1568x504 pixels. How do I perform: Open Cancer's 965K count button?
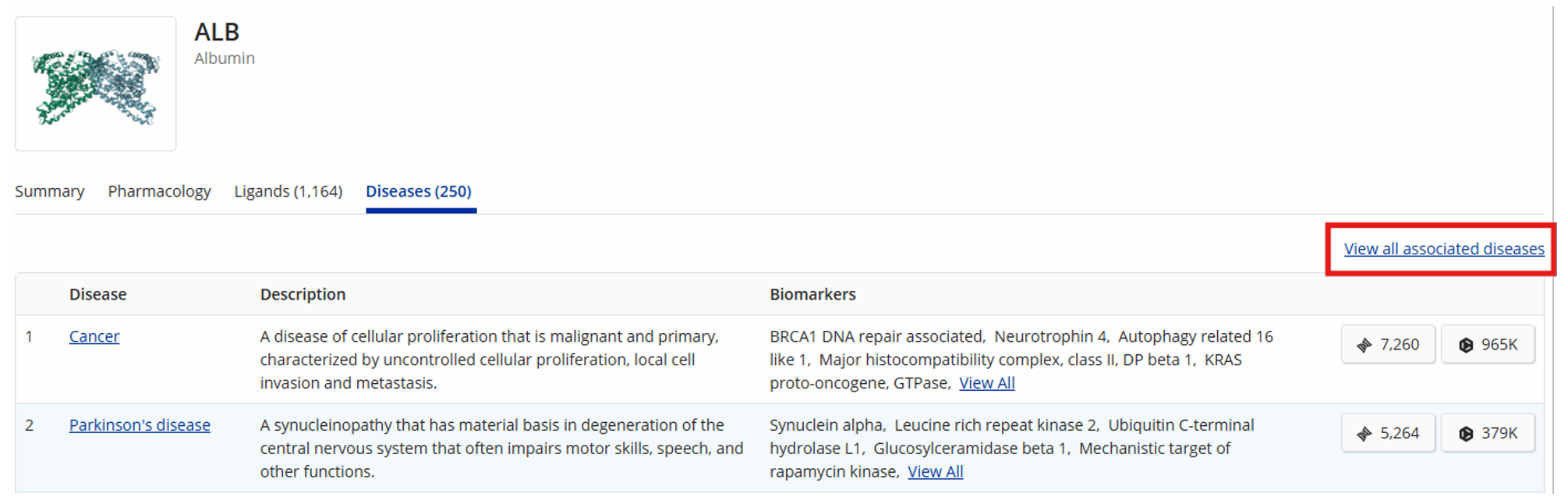1488,344
